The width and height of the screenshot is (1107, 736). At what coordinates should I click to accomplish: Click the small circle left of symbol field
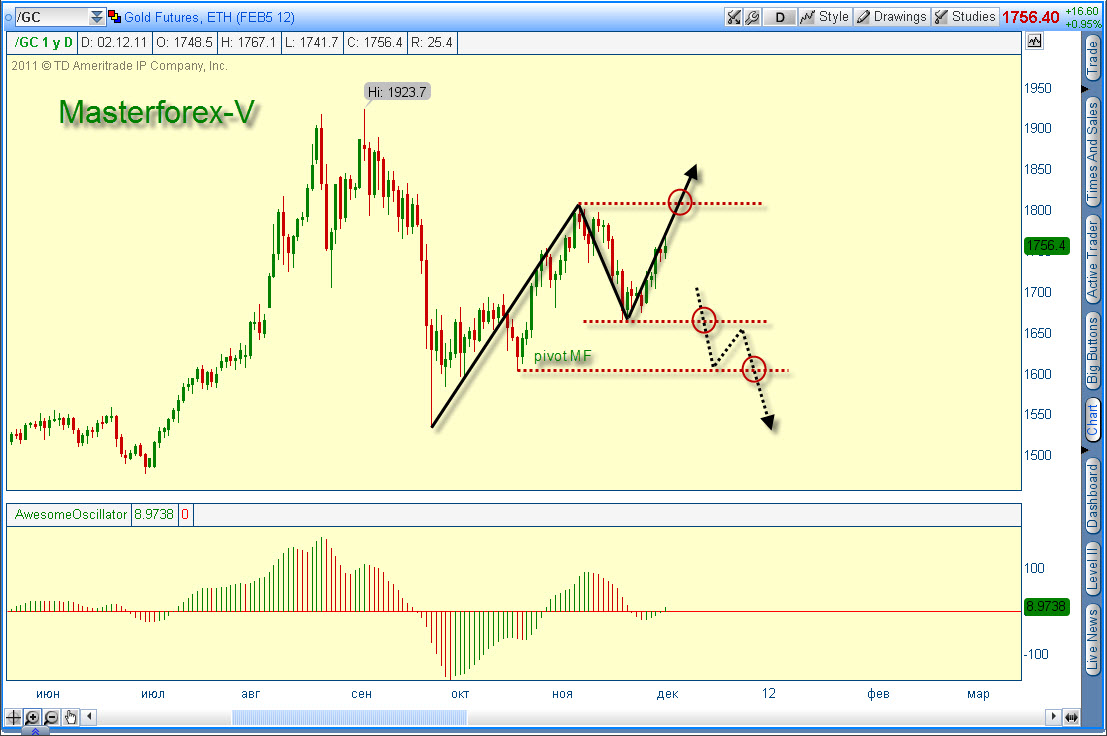(8, 17)
